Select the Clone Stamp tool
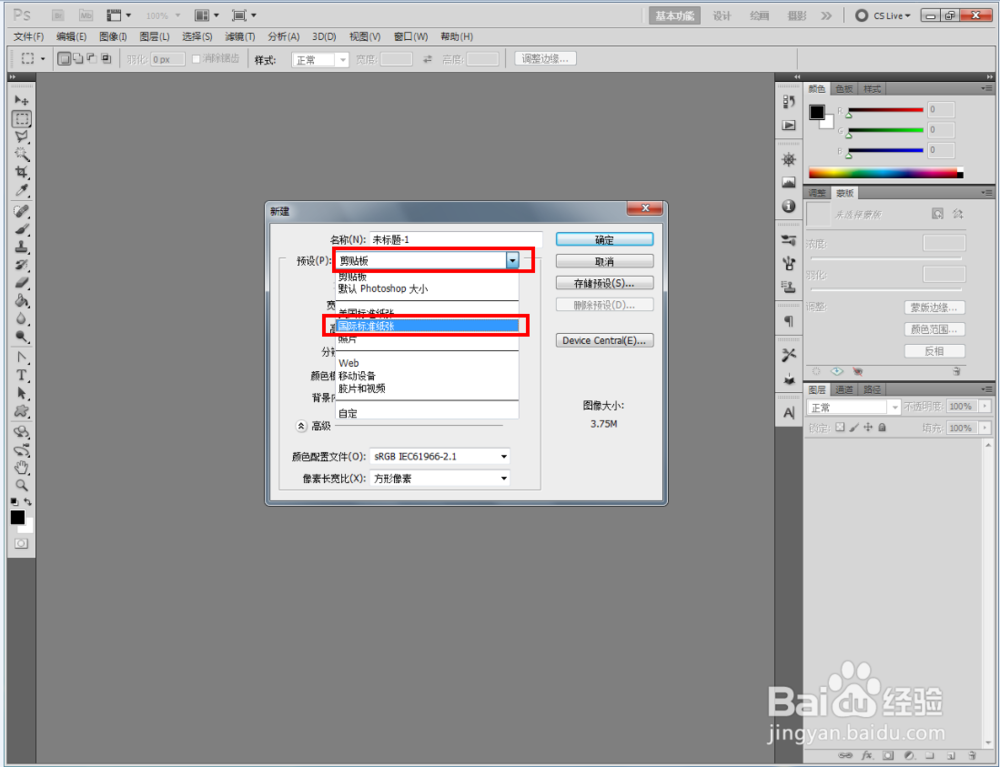Viewport: 1000px width, 767px height. click(x=22, y=246)
